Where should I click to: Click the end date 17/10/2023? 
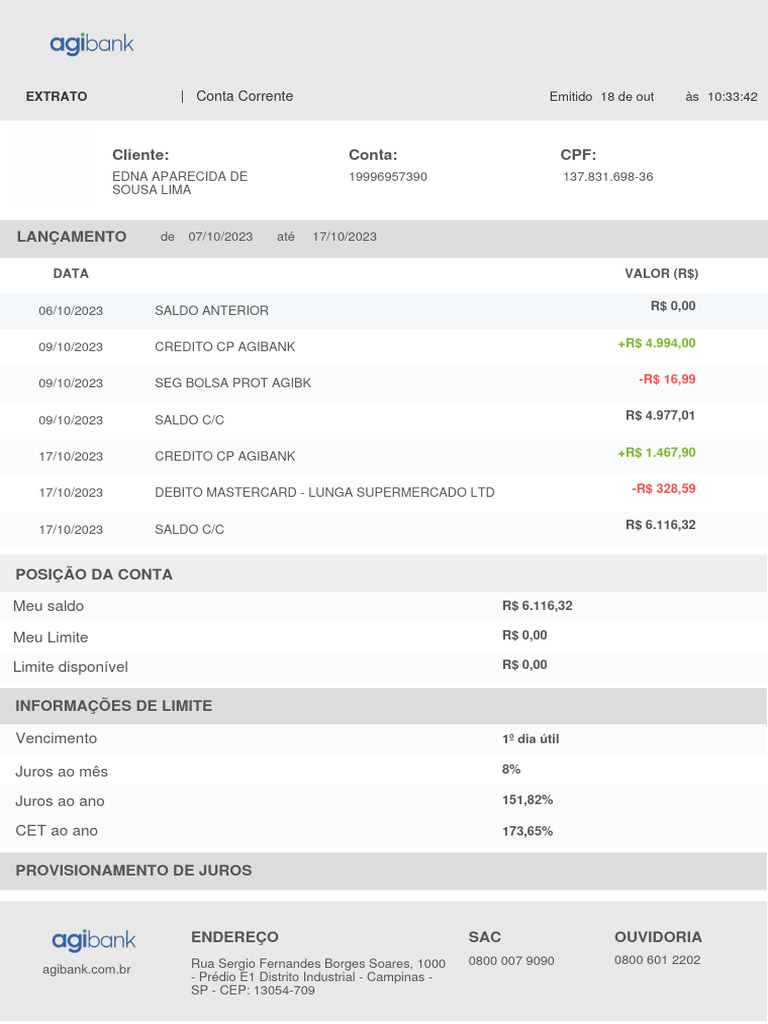[345, 236]
